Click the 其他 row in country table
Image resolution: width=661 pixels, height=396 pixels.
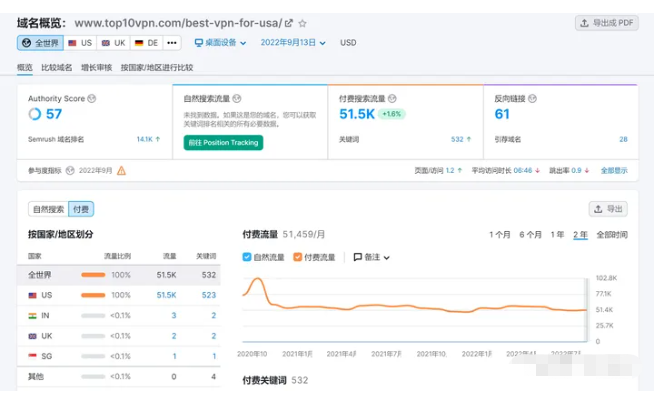click(x=119, y=377)
